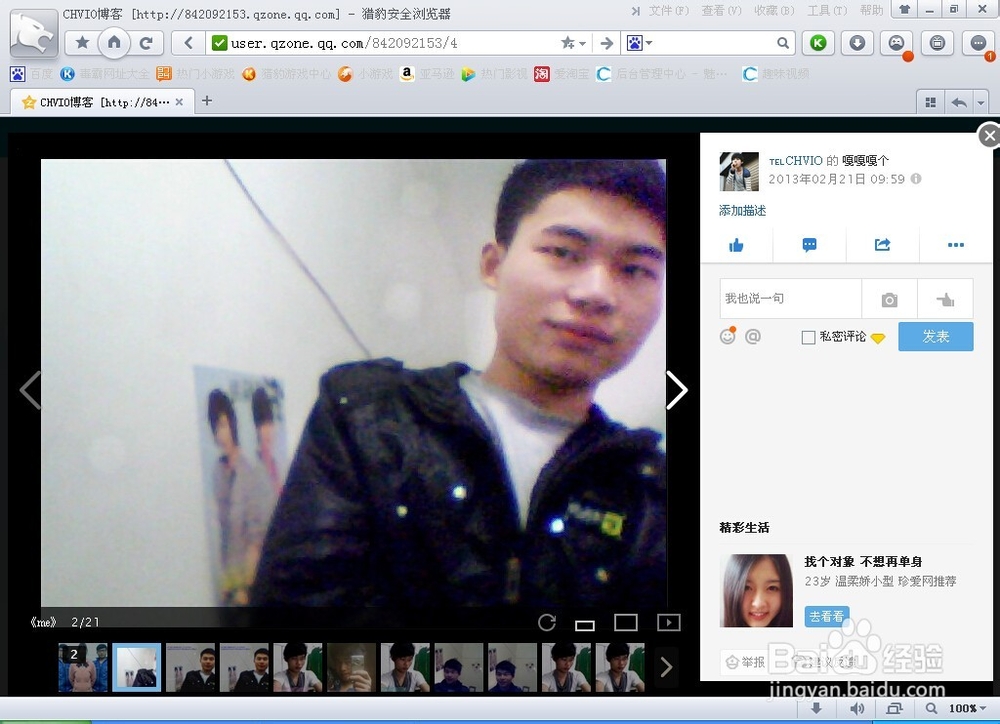Viewport: 1000px width, 724px height.
Task: Start the slideshow play icon
Action: point(668,623)
